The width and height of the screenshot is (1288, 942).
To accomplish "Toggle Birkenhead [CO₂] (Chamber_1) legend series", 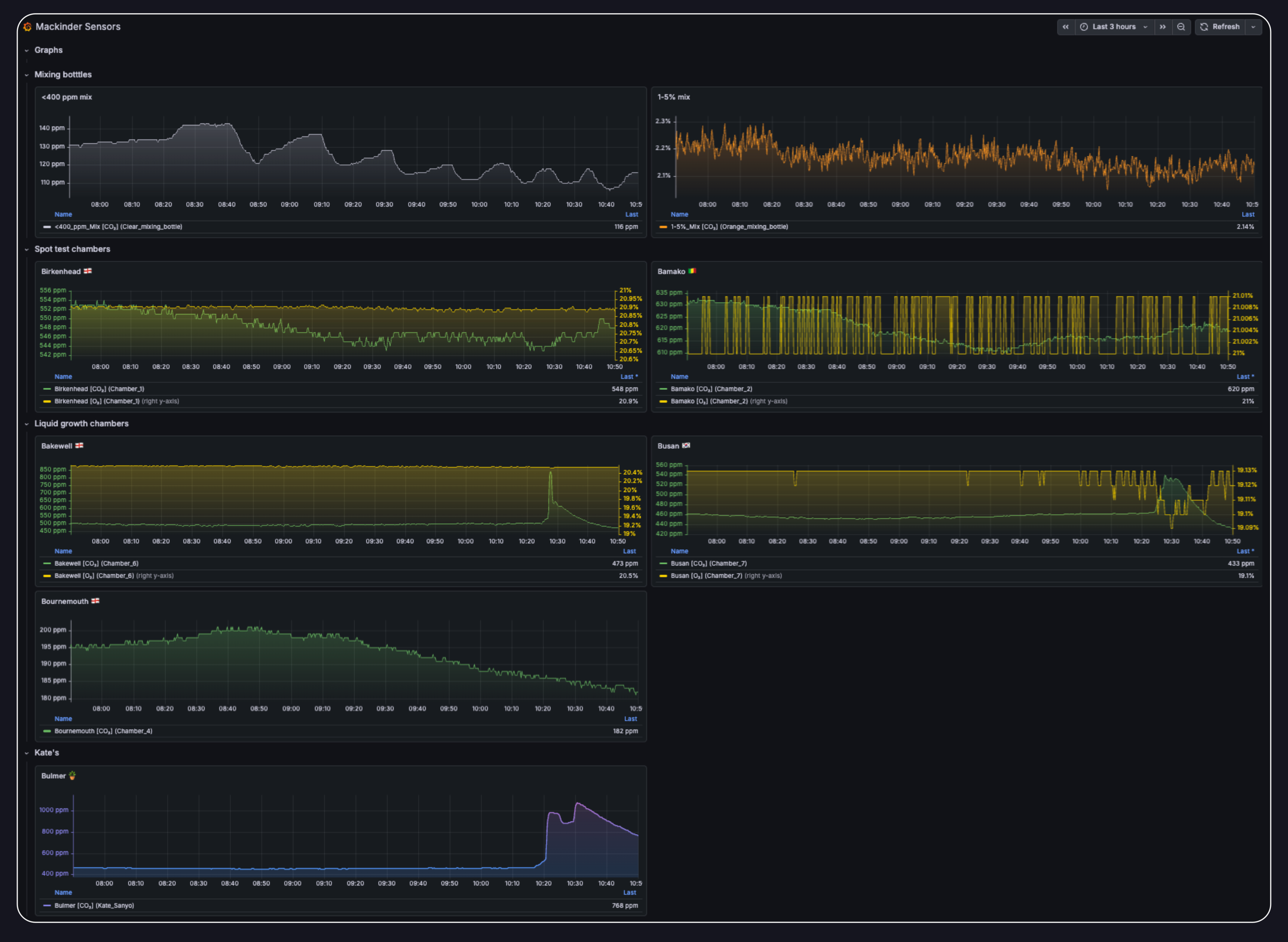I will tap(99, 389).
